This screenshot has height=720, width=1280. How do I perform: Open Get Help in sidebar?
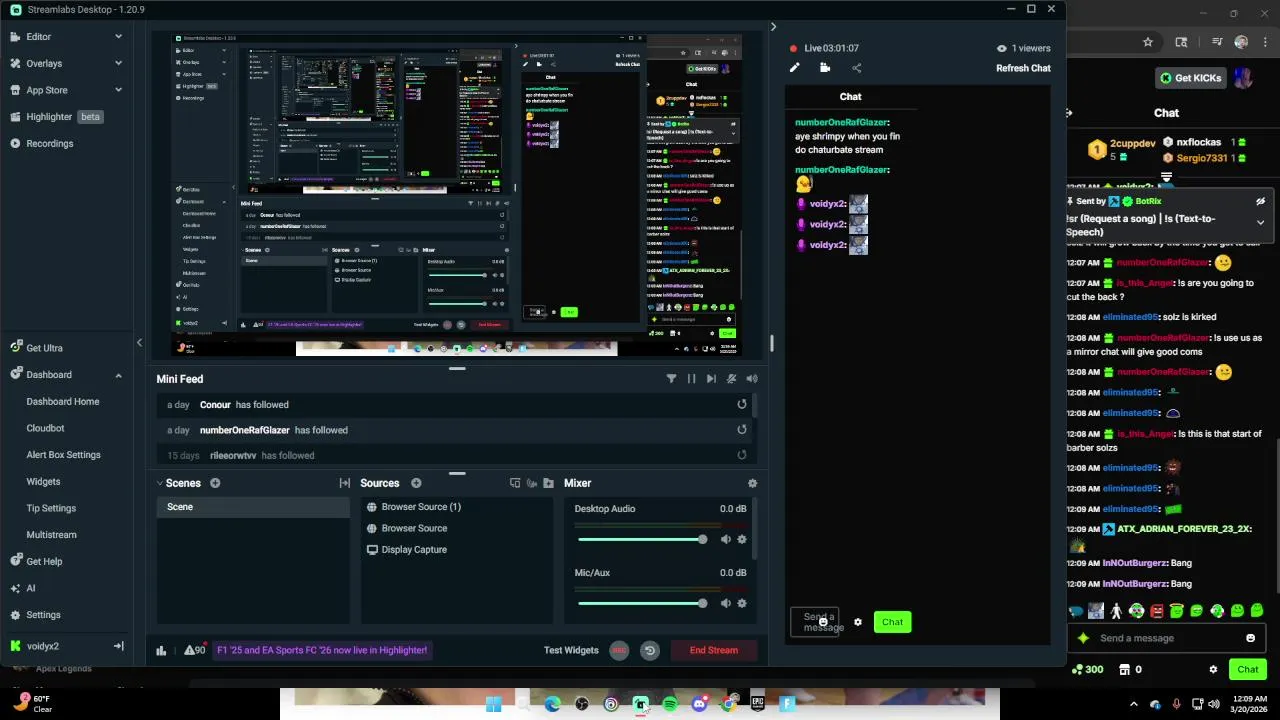[x=44, y=562]
